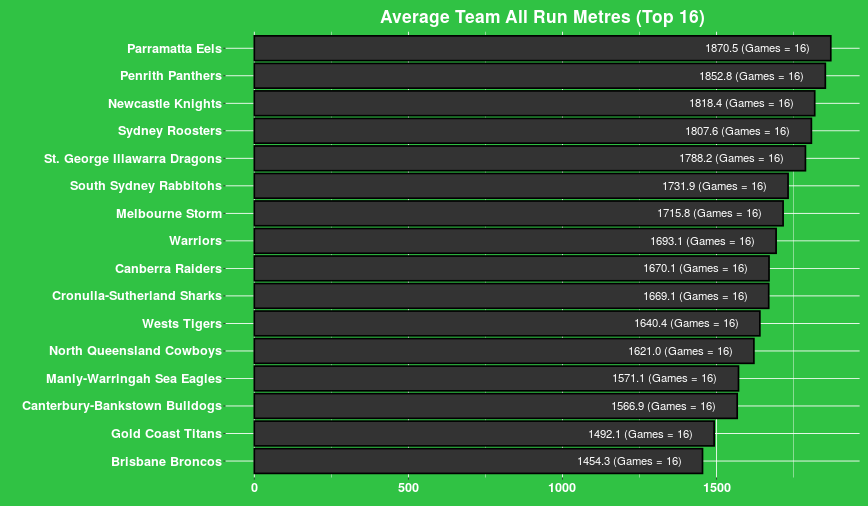Screen dimensions: 868x506
Task: Select the North Queensland Cowboys bar
Action: click(504, 351)
